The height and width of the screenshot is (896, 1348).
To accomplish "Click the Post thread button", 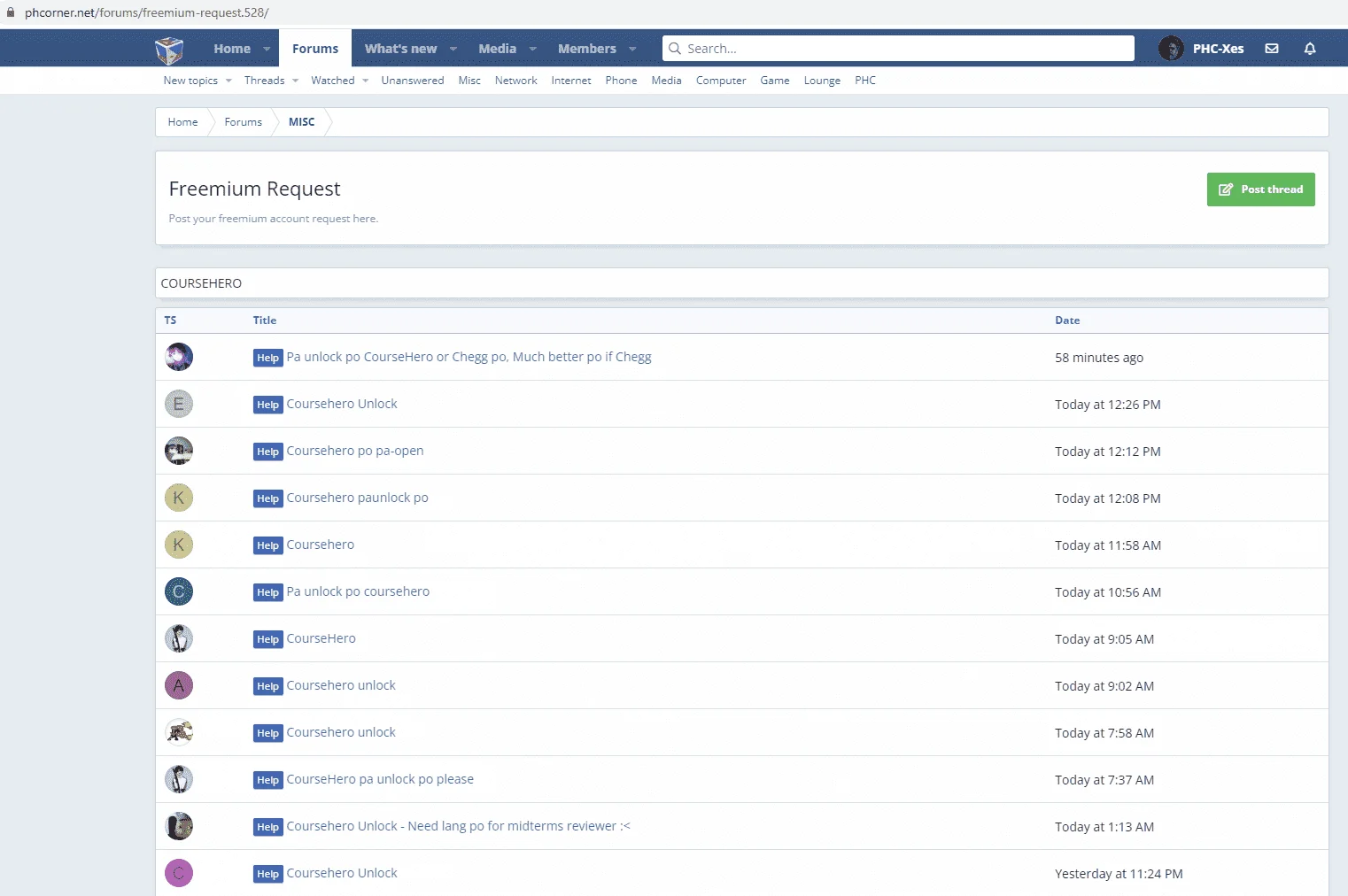I will tap(1260, 189).
